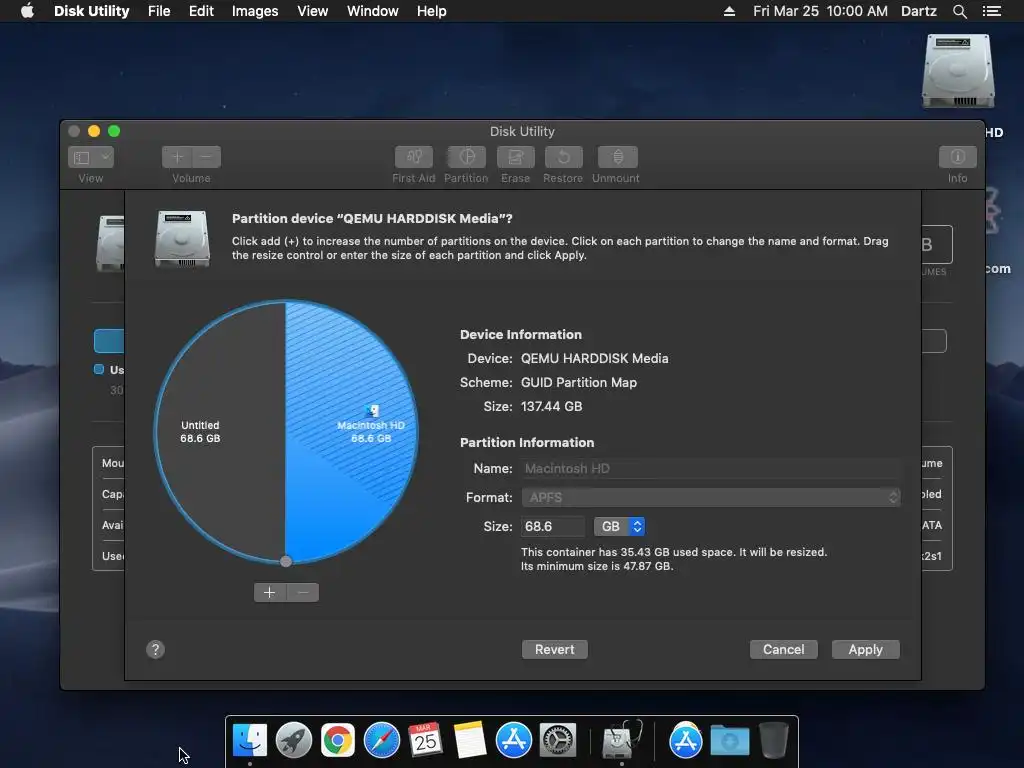This screenshot has height=768, width=1024.
Task: Open the Info toolbar button
Action: pyautogui.click(x=957, y=157)
